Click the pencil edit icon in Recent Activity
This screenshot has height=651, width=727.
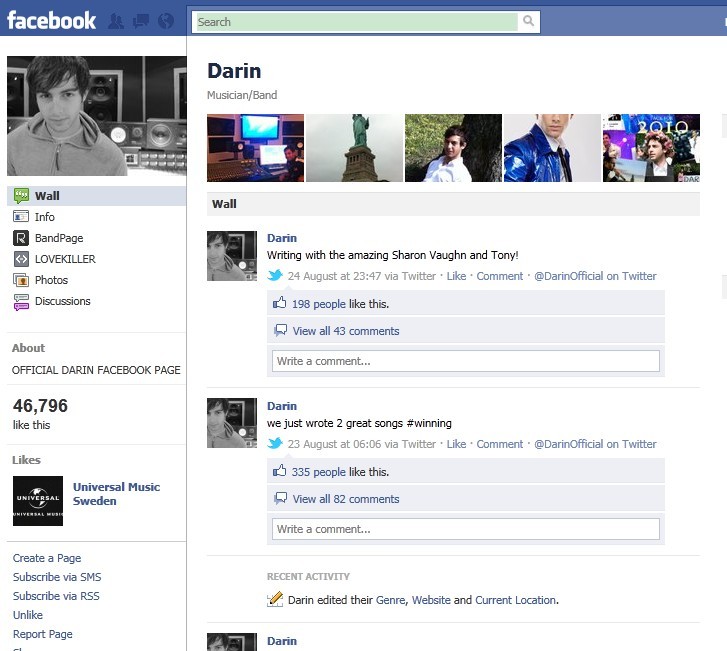click(275, 600)
